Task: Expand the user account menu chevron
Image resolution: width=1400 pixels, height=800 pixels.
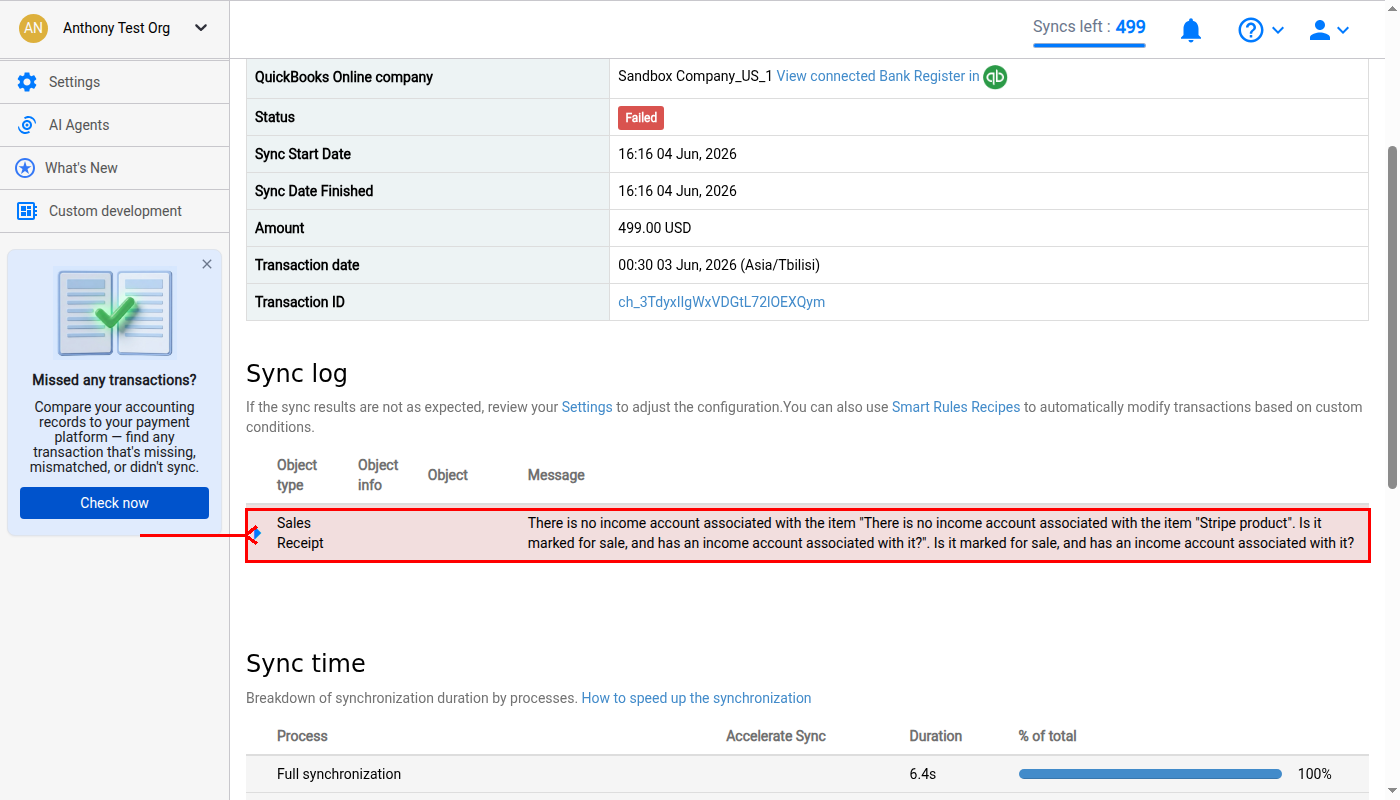Action: tap(1343, 31)
